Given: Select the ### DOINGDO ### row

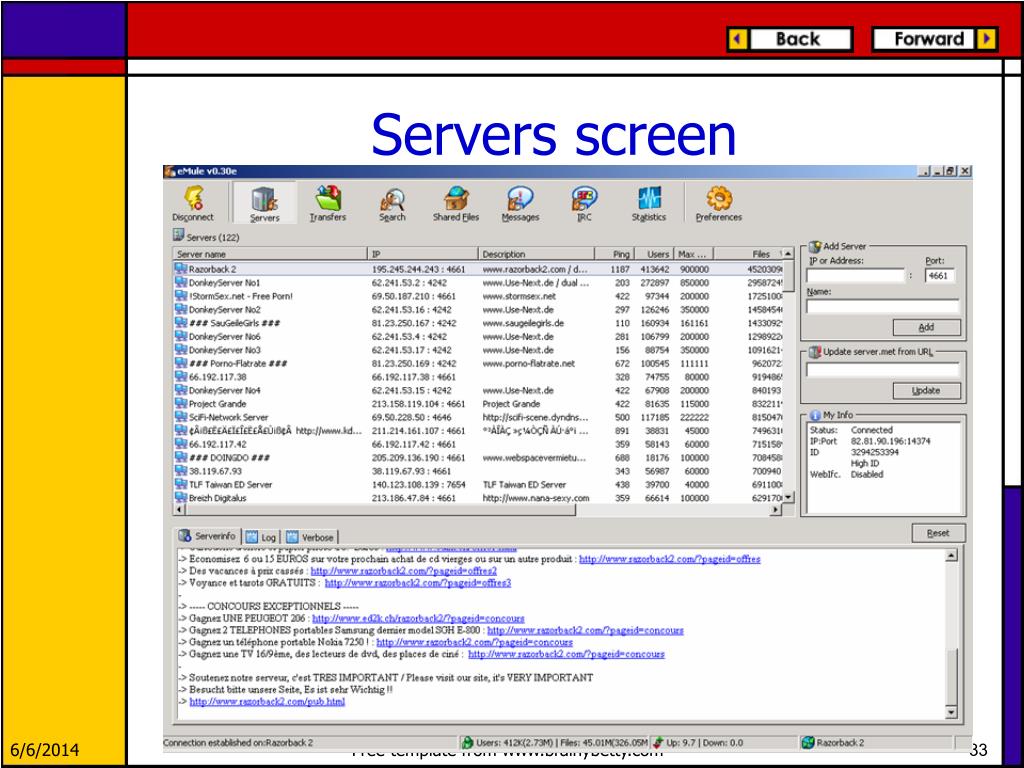Looking at the screenshot, I should pos(478,457).
